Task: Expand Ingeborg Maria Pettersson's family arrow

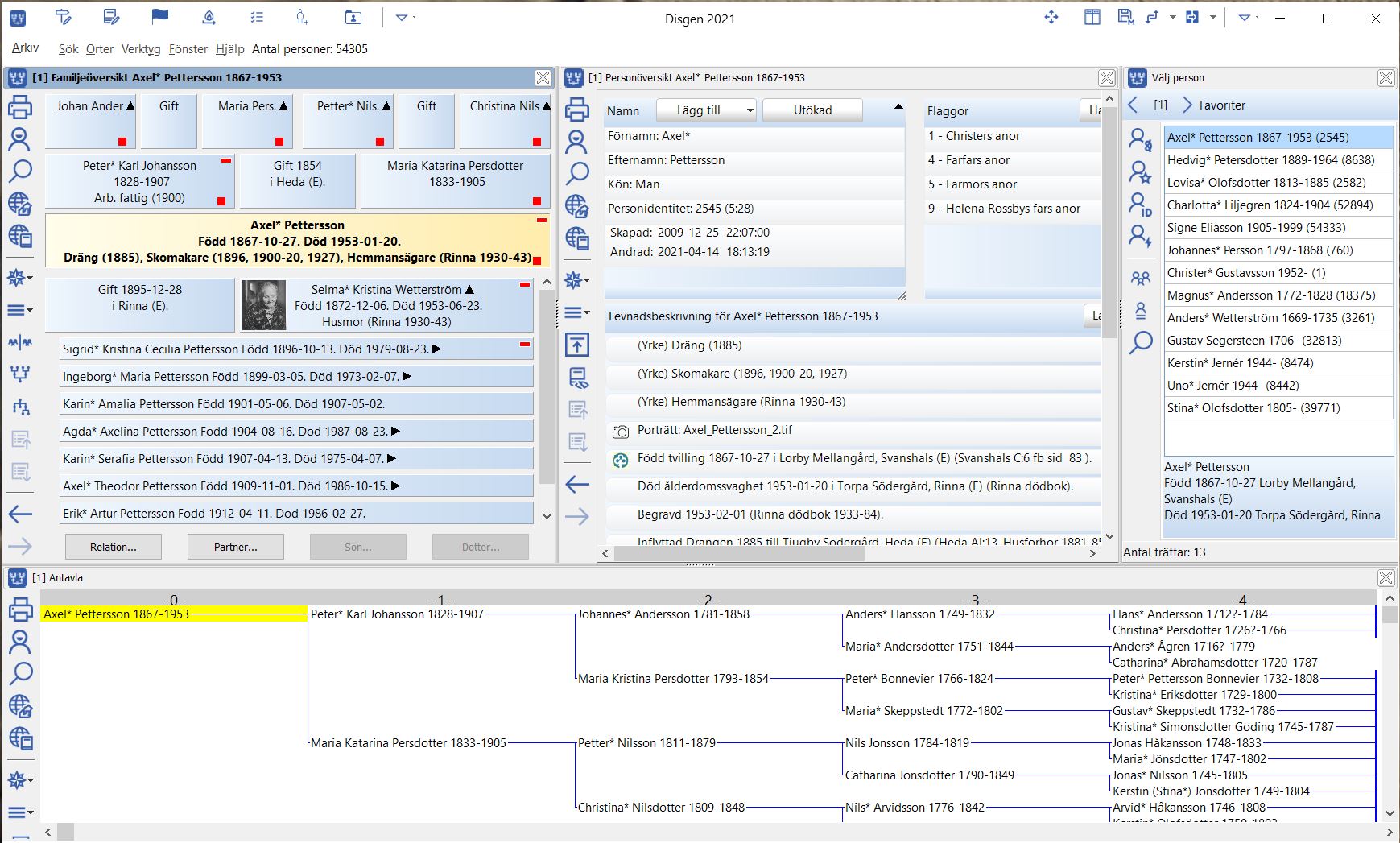Action: pos(407,376)
